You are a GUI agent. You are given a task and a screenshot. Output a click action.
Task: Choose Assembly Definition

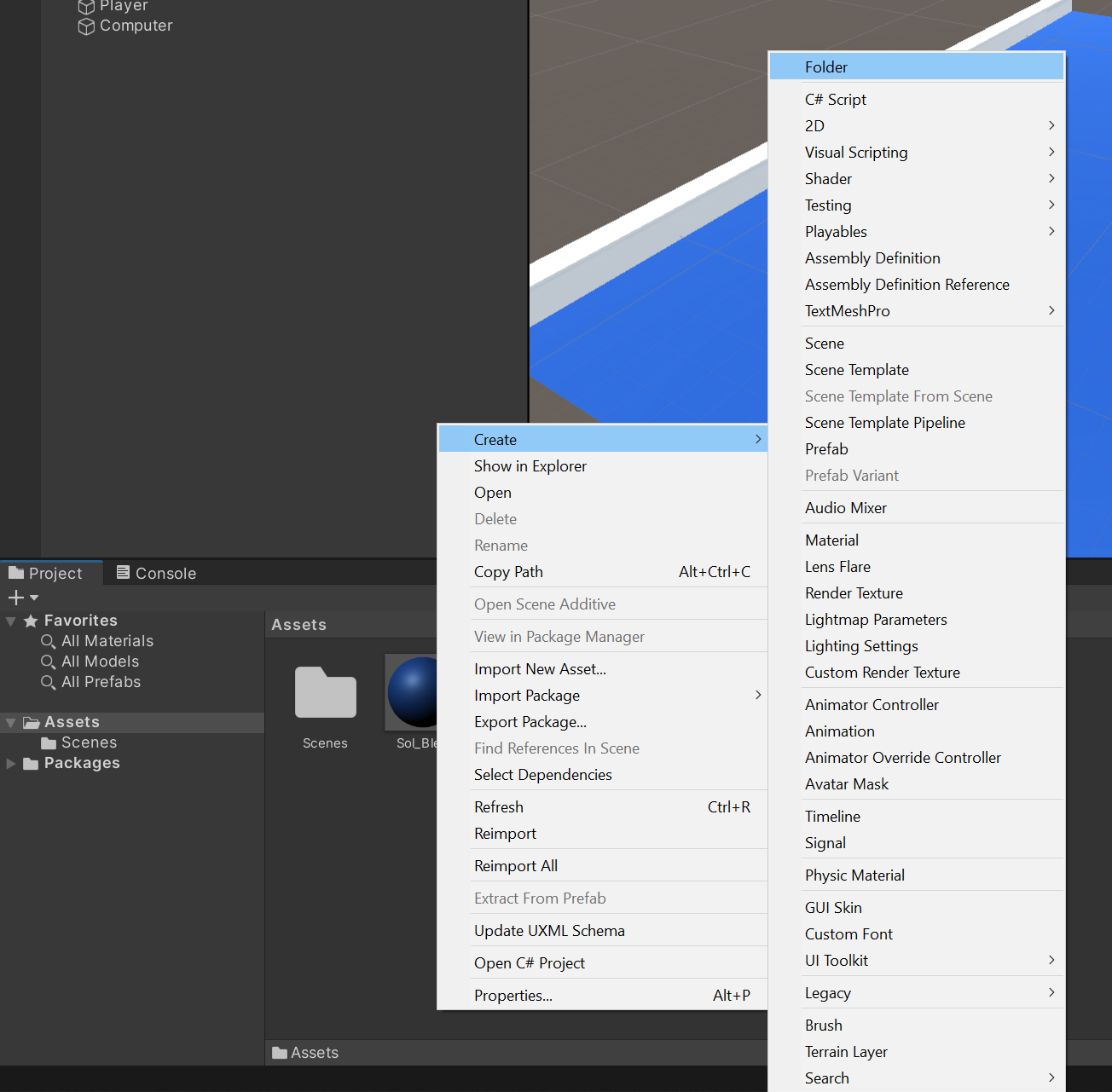[x=917, y=258]
